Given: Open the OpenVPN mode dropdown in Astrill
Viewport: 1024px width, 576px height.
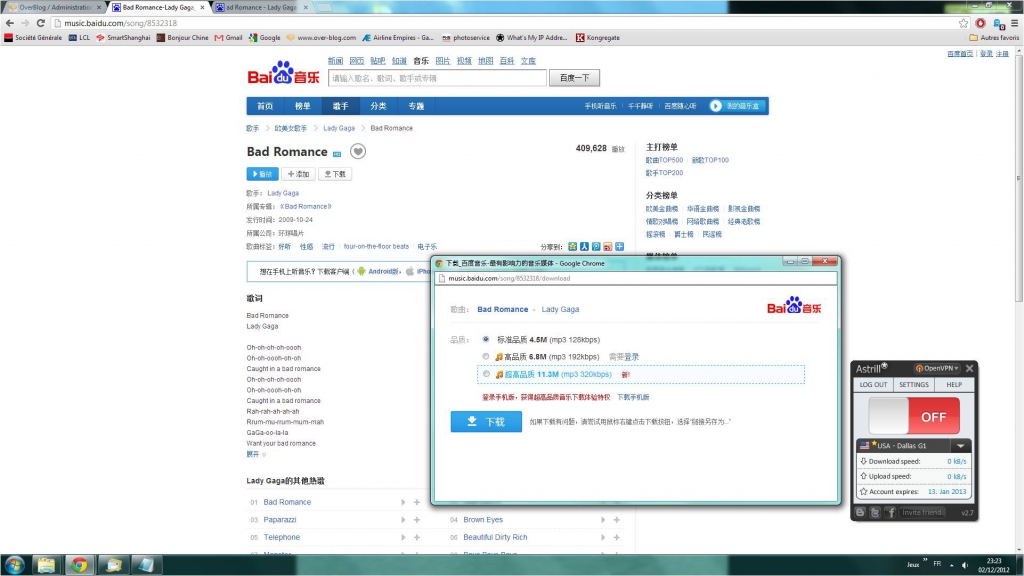Looking at the screenshot, I should point(936,368).
